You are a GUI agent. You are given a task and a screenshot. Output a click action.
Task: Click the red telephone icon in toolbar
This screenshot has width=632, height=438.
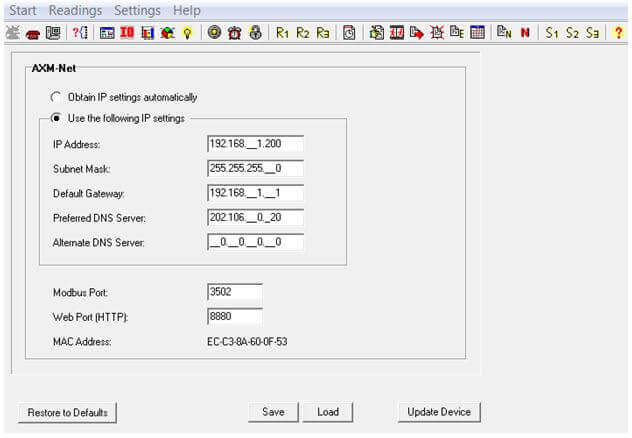[x=32, y=32]
